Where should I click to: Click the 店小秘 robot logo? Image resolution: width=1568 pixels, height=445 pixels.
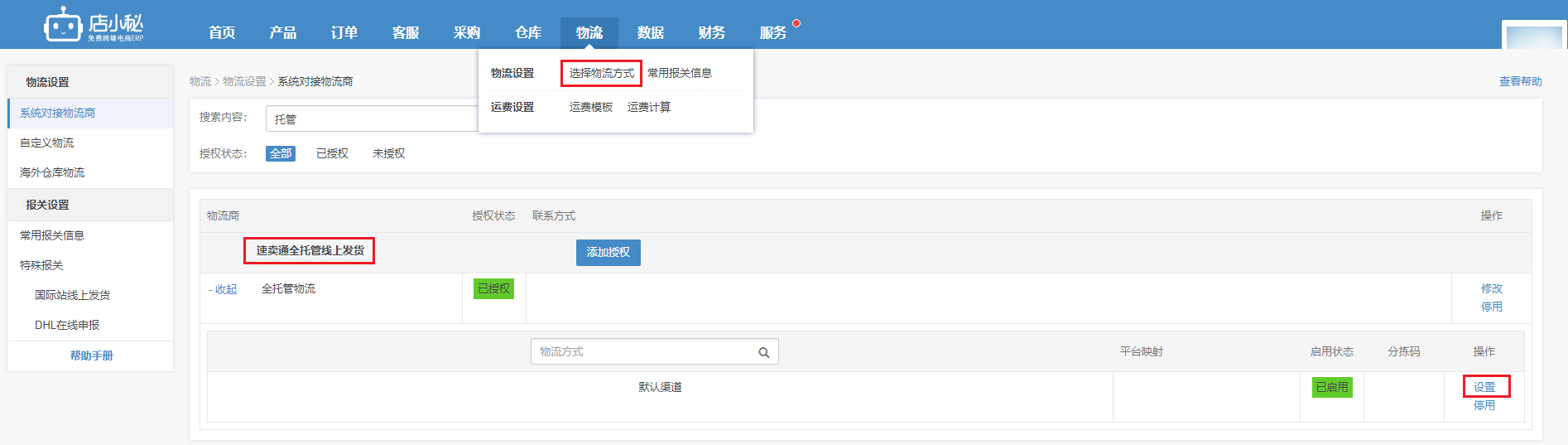pyautogui.click(x=94, y=25)
